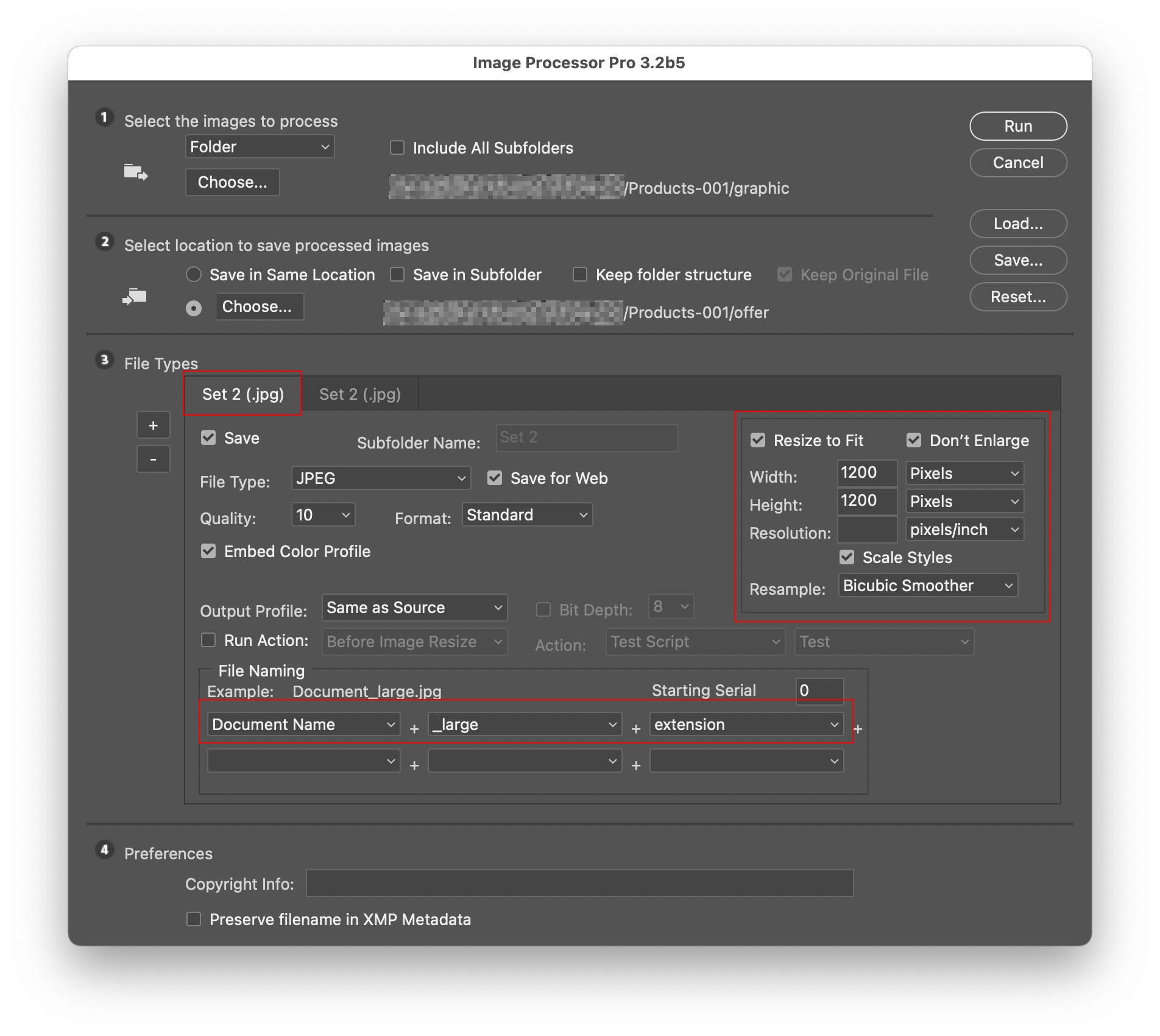This screenshot has height=1036, width=1160.
Task: Click the empty Resolution field
Action: coord(867,530)
